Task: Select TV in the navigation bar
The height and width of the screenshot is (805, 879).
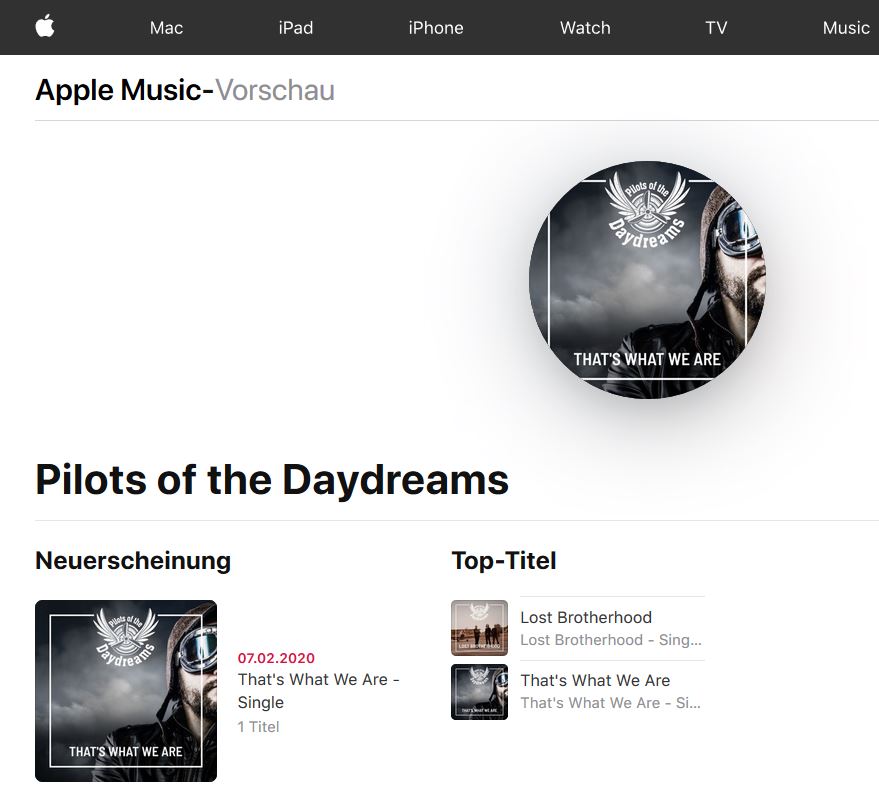Action: click(716, 28)
